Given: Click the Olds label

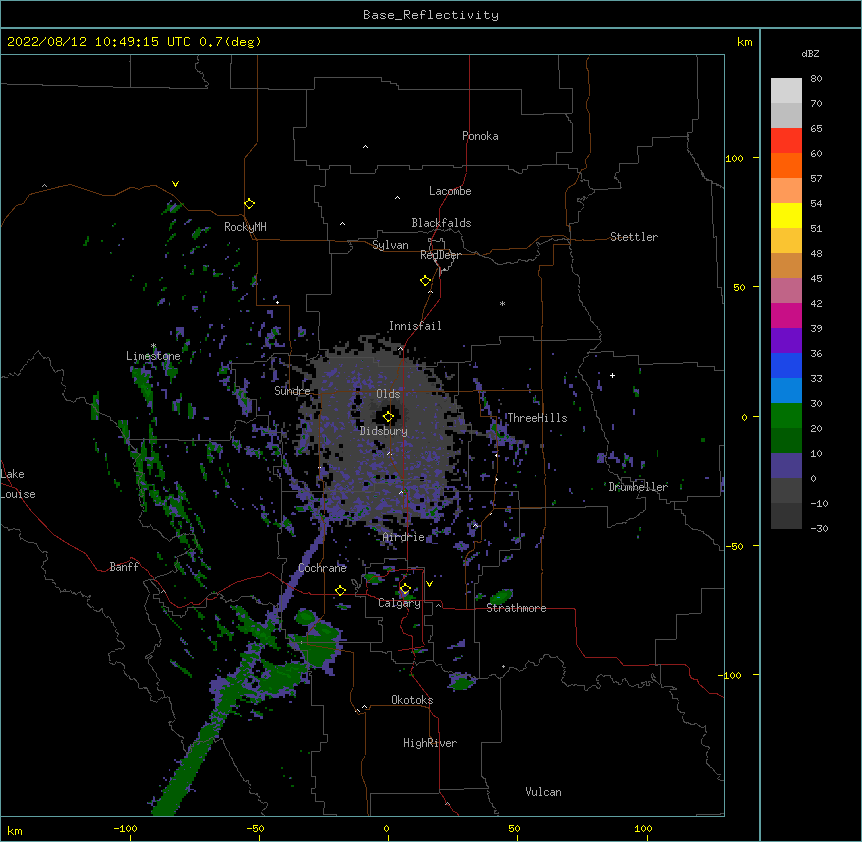Looking at the screenshot, I should pos(388,394).
